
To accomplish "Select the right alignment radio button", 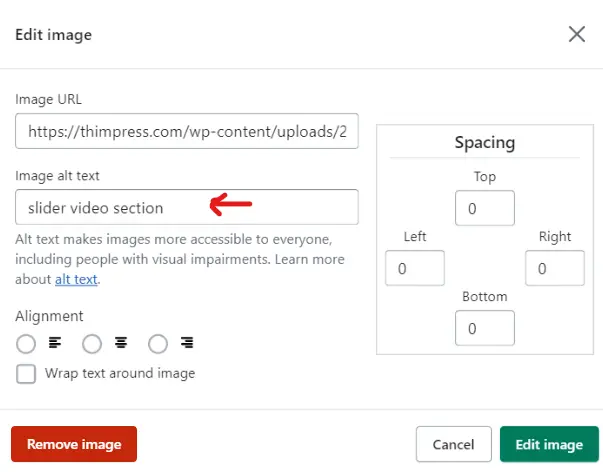I will [158, 343].
